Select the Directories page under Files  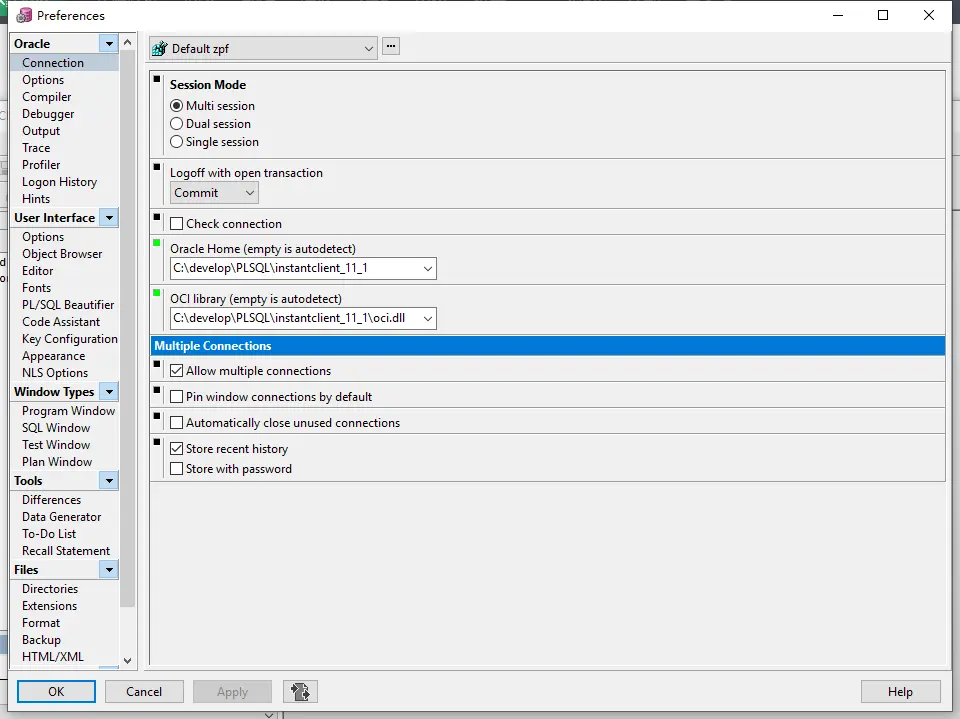click(50, 589)
